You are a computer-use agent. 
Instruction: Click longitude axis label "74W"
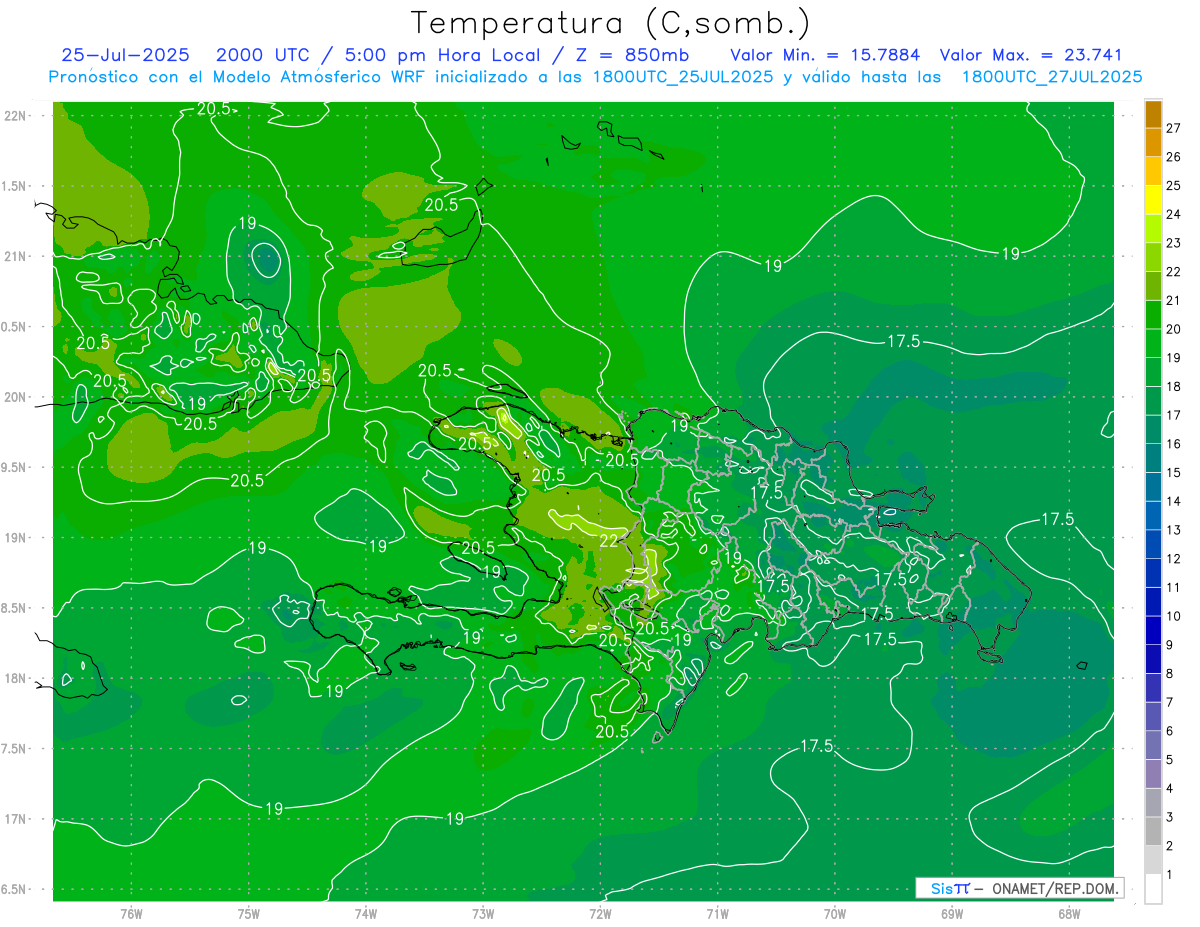tap(366, 914)
